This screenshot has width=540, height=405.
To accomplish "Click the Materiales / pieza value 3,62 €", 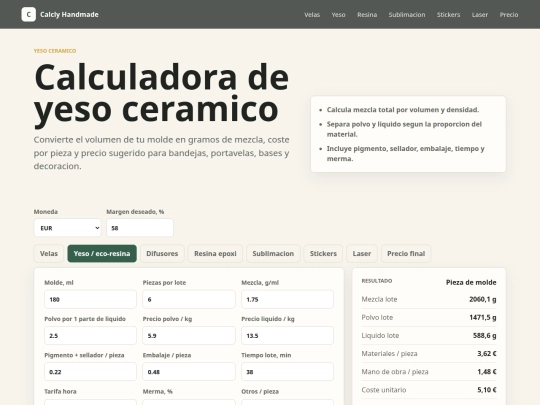I will [x=487, y=354].
